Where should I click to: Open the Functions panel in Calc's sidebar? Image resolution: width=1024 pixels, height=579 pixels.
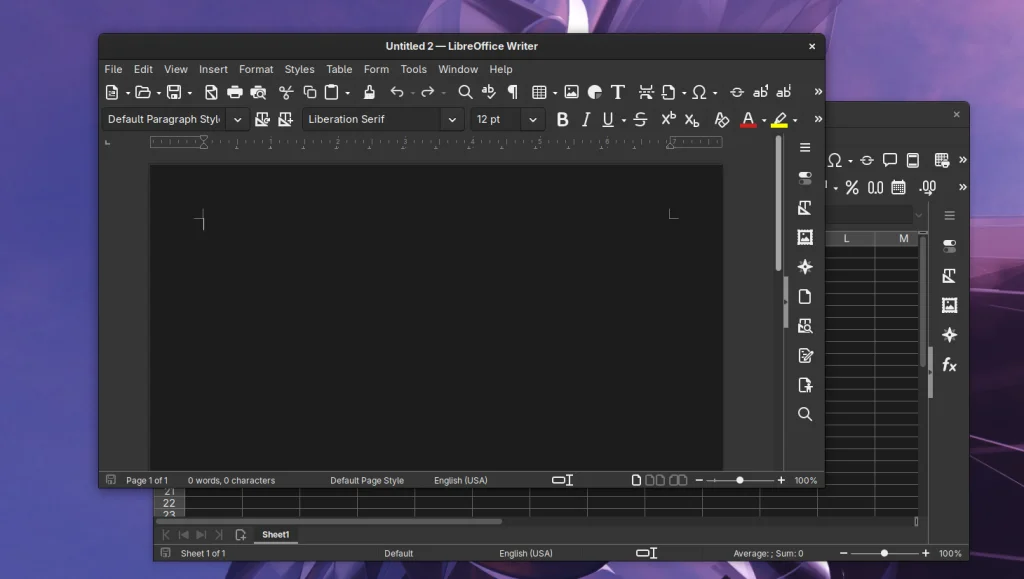point(948,365)
